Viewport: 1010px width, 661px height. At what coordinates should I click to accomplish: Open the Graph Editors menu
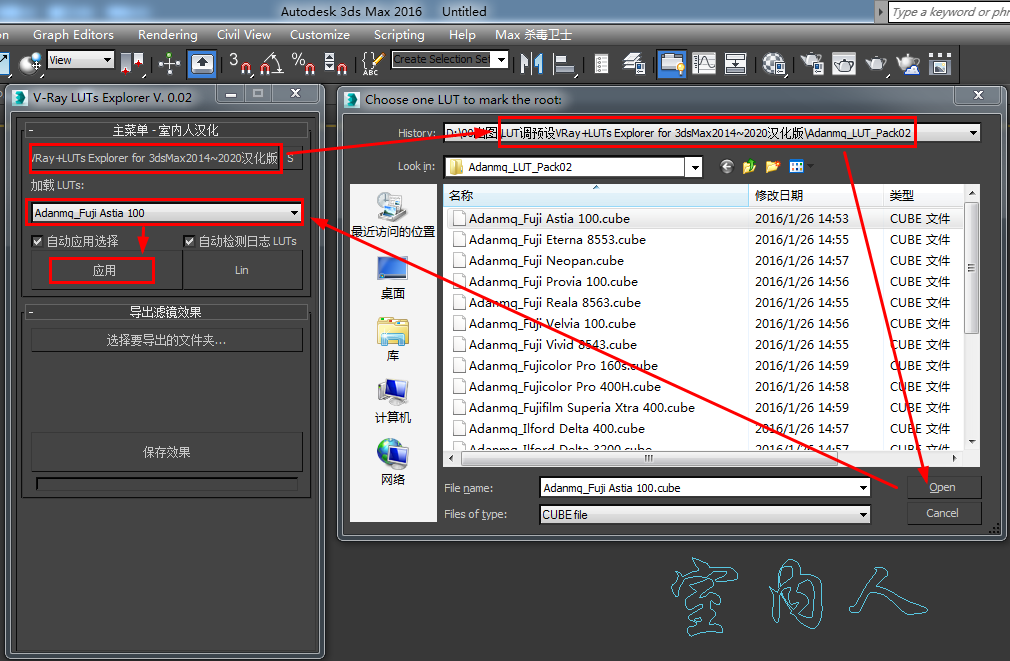coord(73,35)
